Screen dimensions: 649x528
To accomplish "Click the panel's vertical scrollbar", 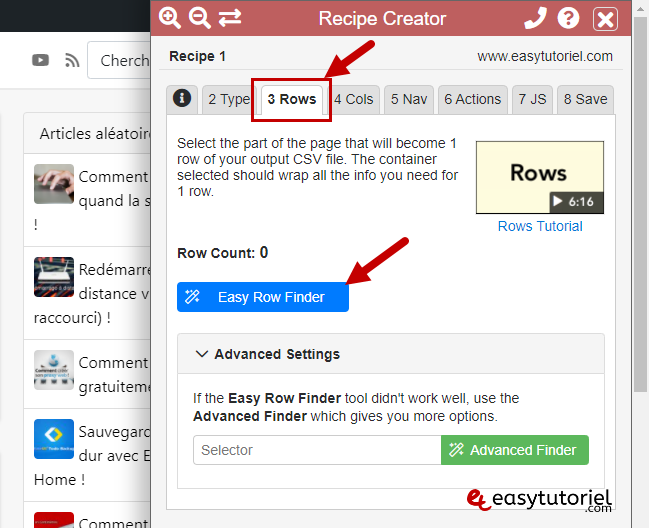I will pyautogui.click(x=640, y=204).
